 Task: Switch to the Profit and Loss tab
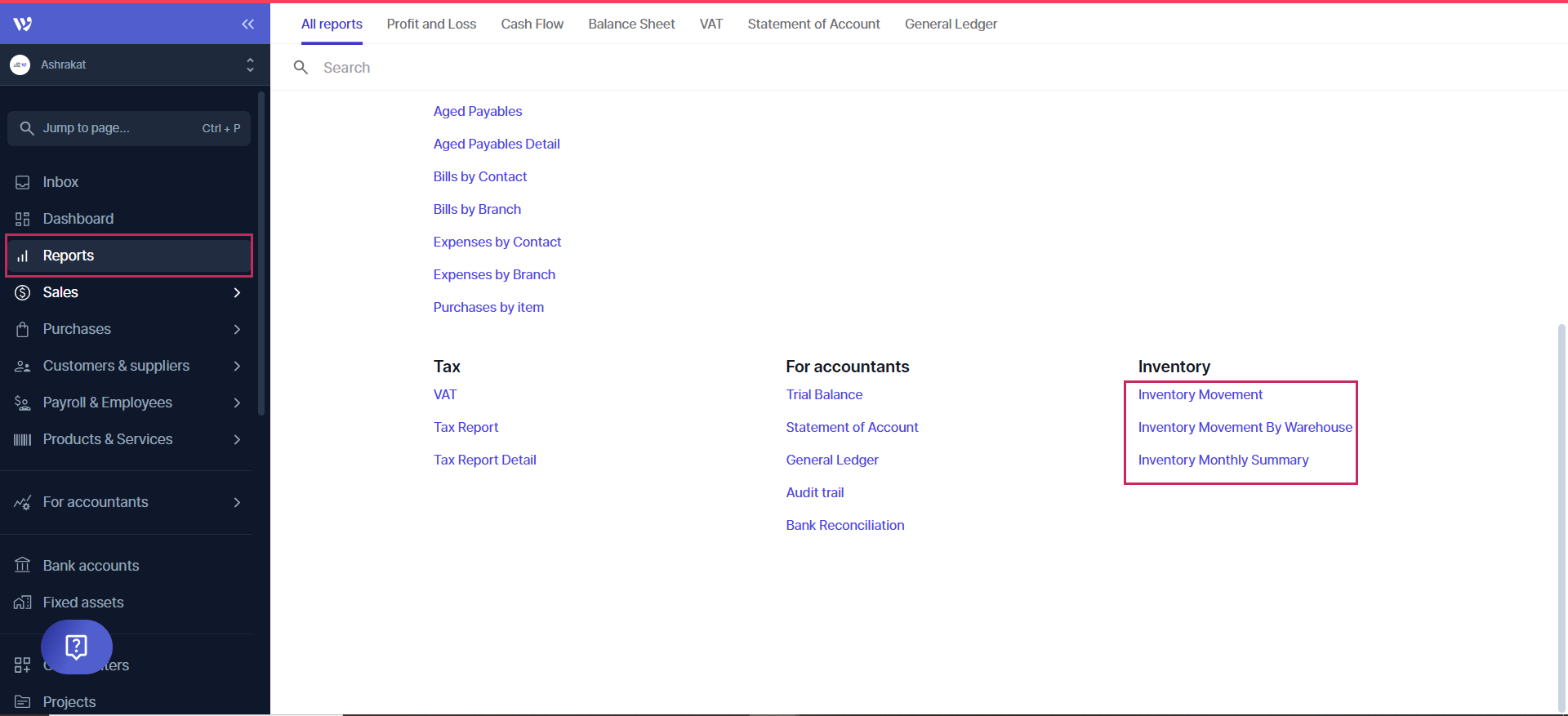point(431,24)
